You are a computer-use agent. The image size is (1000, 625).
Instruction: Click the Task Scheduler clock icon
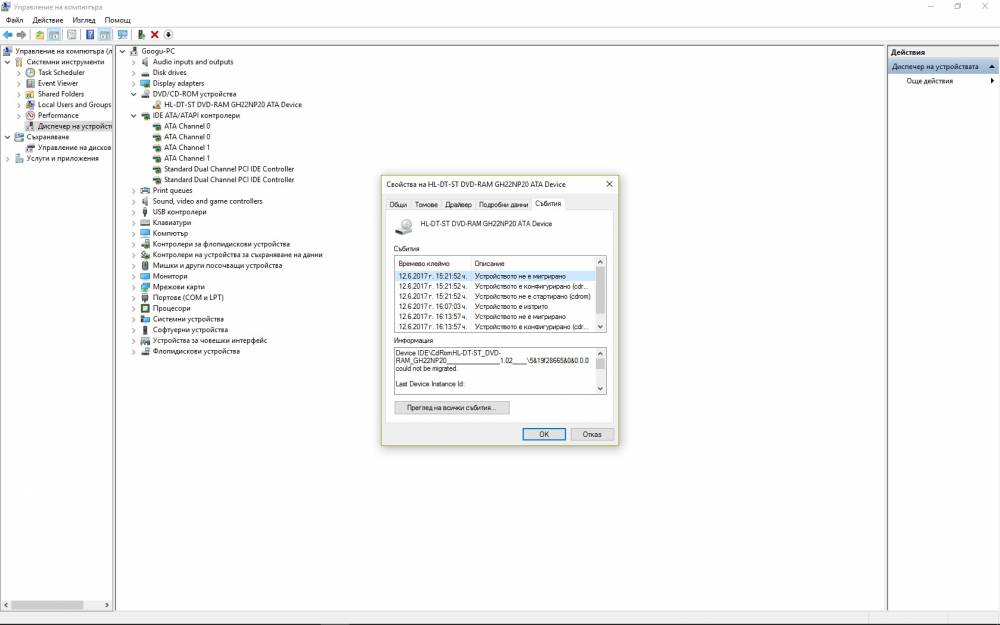(x=30, y=73)
